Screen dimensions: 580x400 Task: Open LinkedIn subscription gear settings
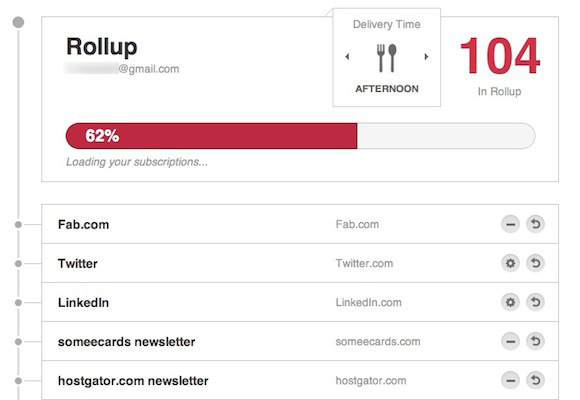(x=510, y=302)
